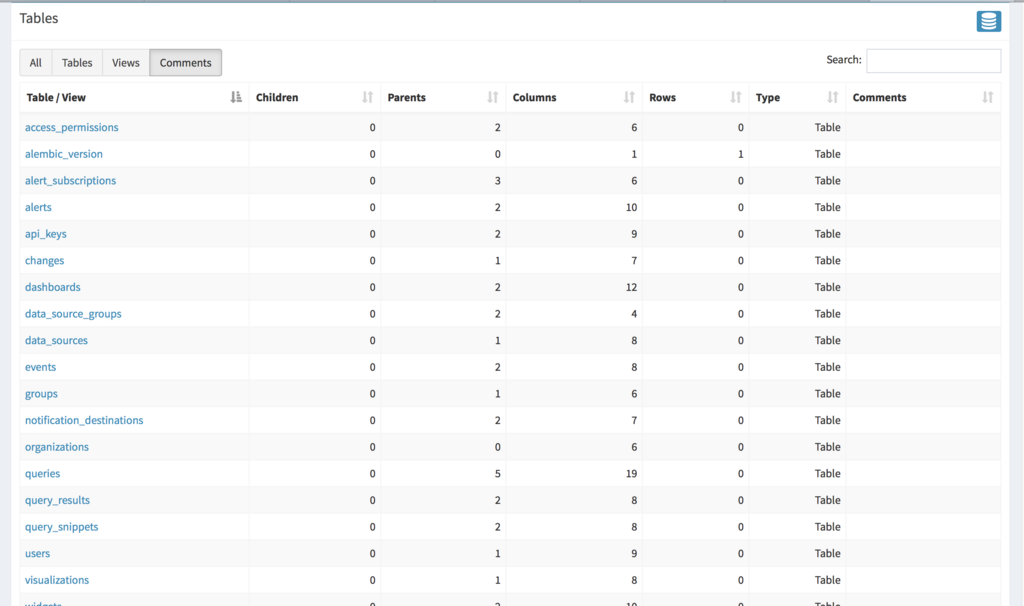
Task: Select the Tables filter tab
Action: pyautogui.click(x=77, y=63)
